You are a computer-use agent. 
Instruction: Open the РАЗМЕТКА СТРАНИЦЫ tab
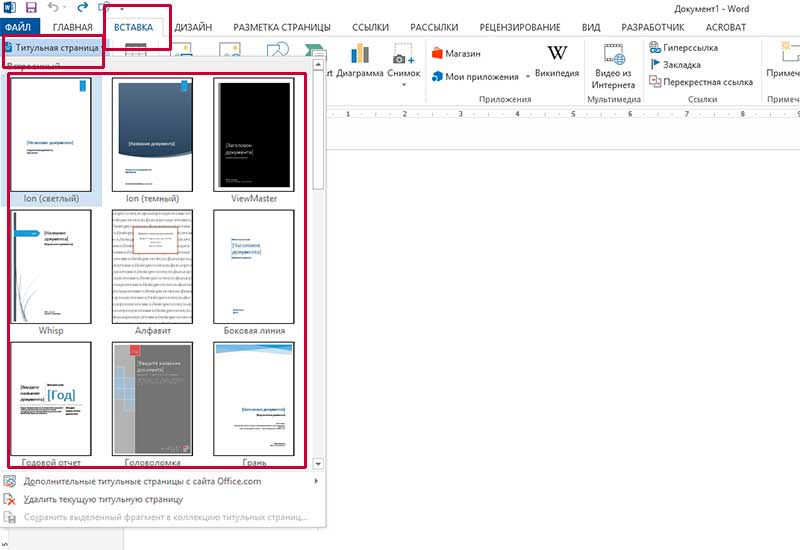coord(282,27)
